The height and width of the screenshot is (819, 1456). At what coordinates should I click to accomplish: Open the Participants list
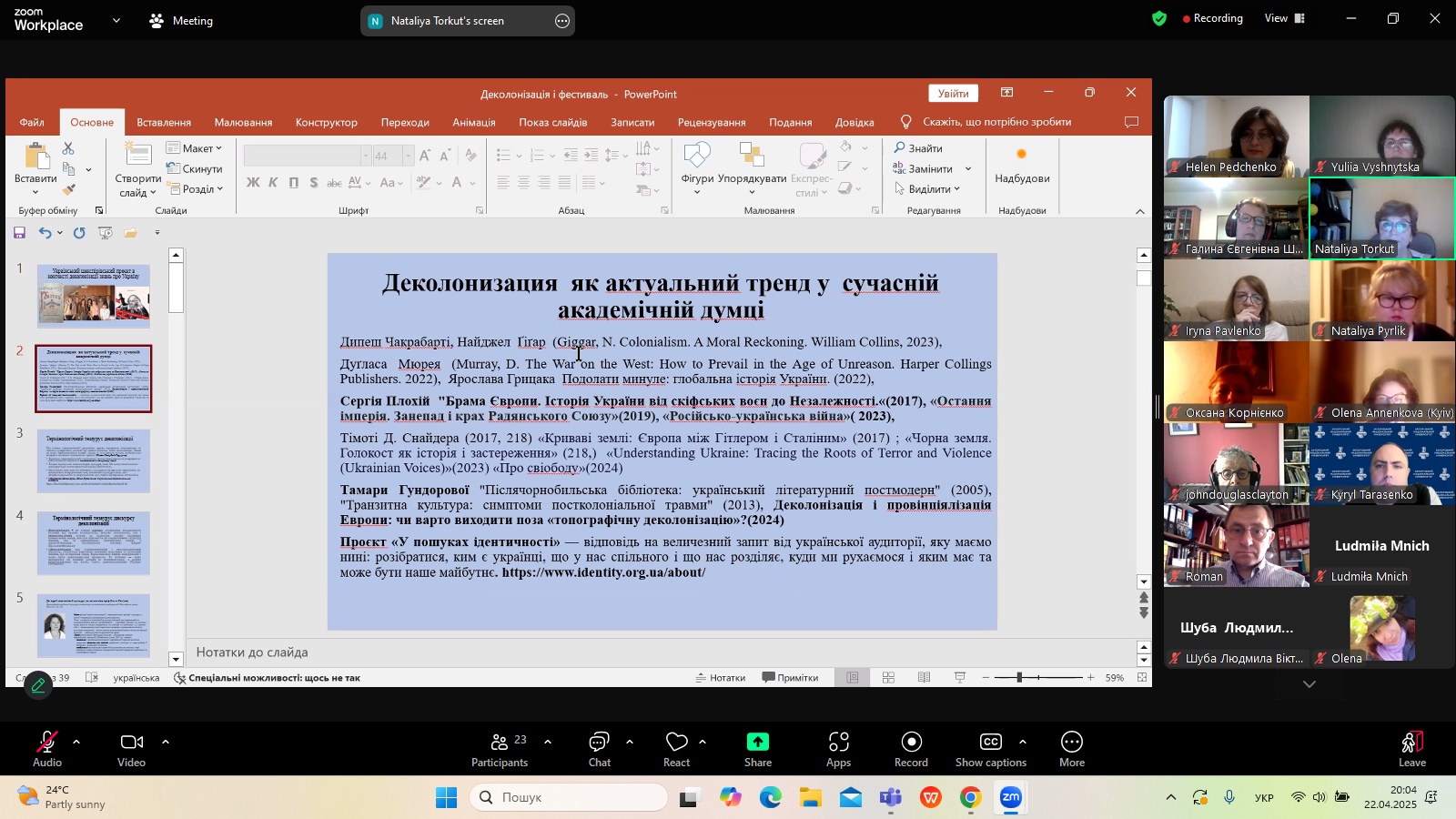(x=499, y=743)
